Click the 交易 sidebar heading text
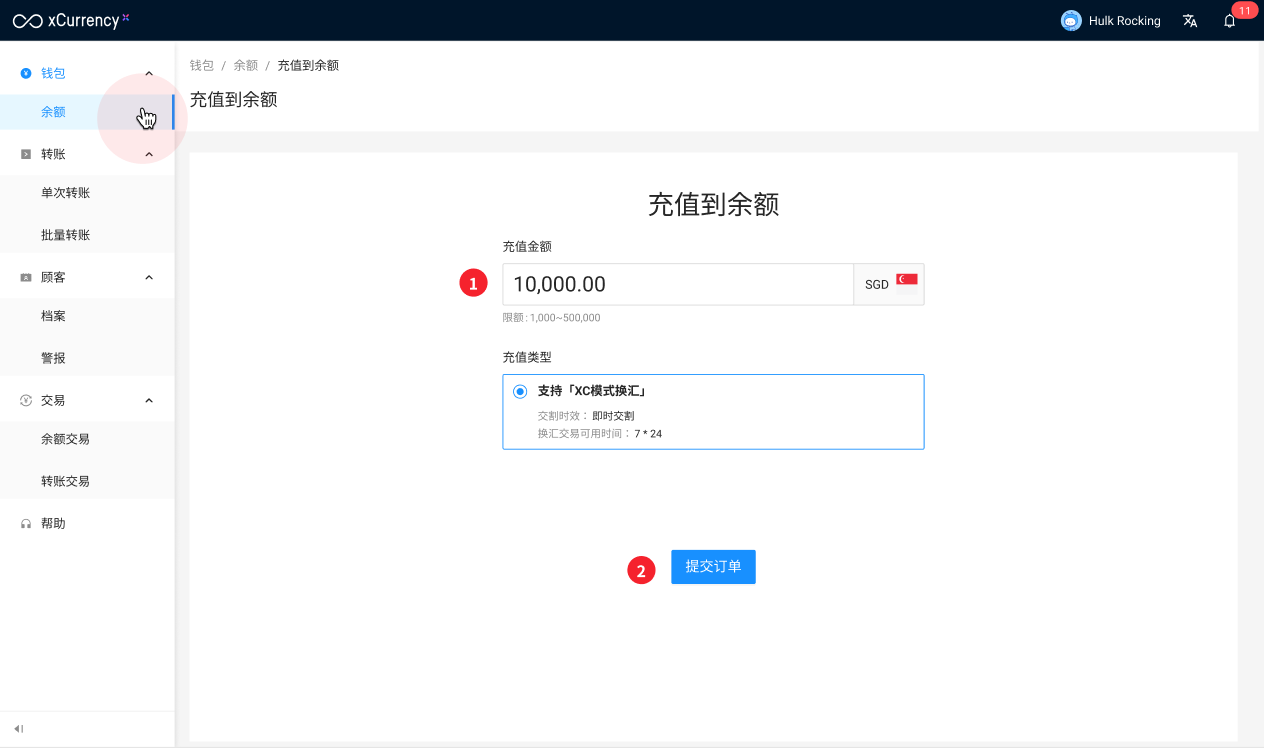This screenshot has height=748, width=1264. pos(53,400)
